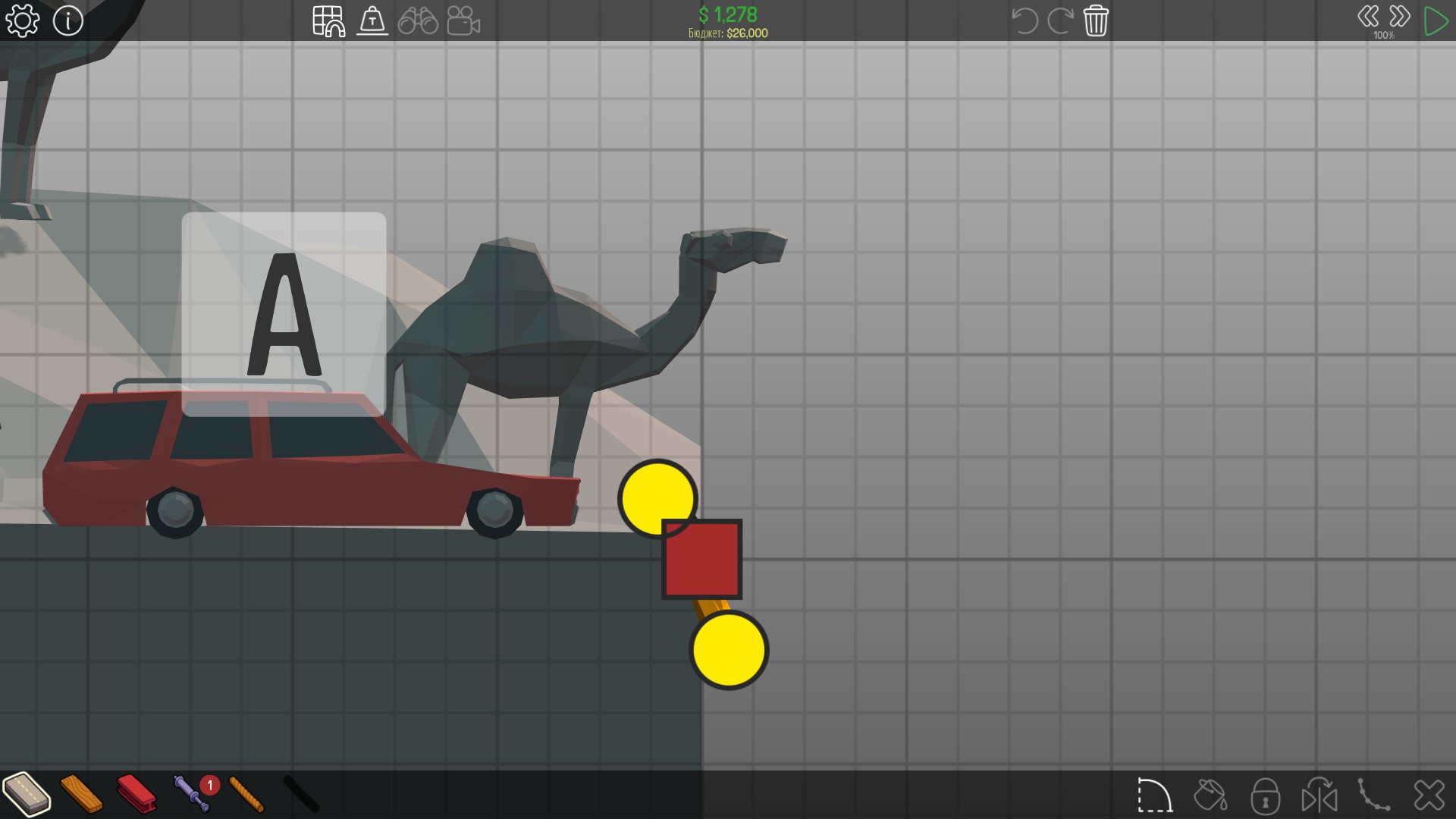Screen dimensions: 1456x819
Task: Choose the red Steel beam material
Action: pyautogui.click(x=136, y=794)
